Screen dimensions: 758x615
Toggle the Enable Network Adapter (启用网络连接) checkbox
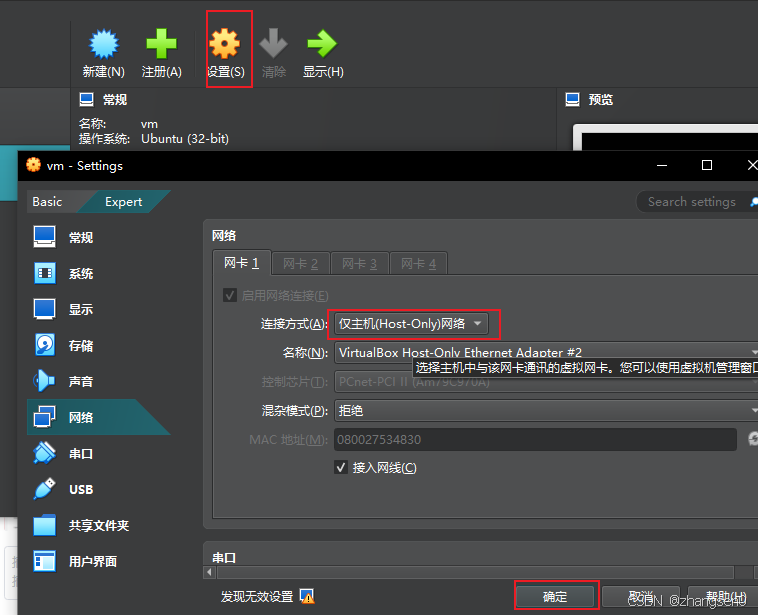click(x=230, y=295)
